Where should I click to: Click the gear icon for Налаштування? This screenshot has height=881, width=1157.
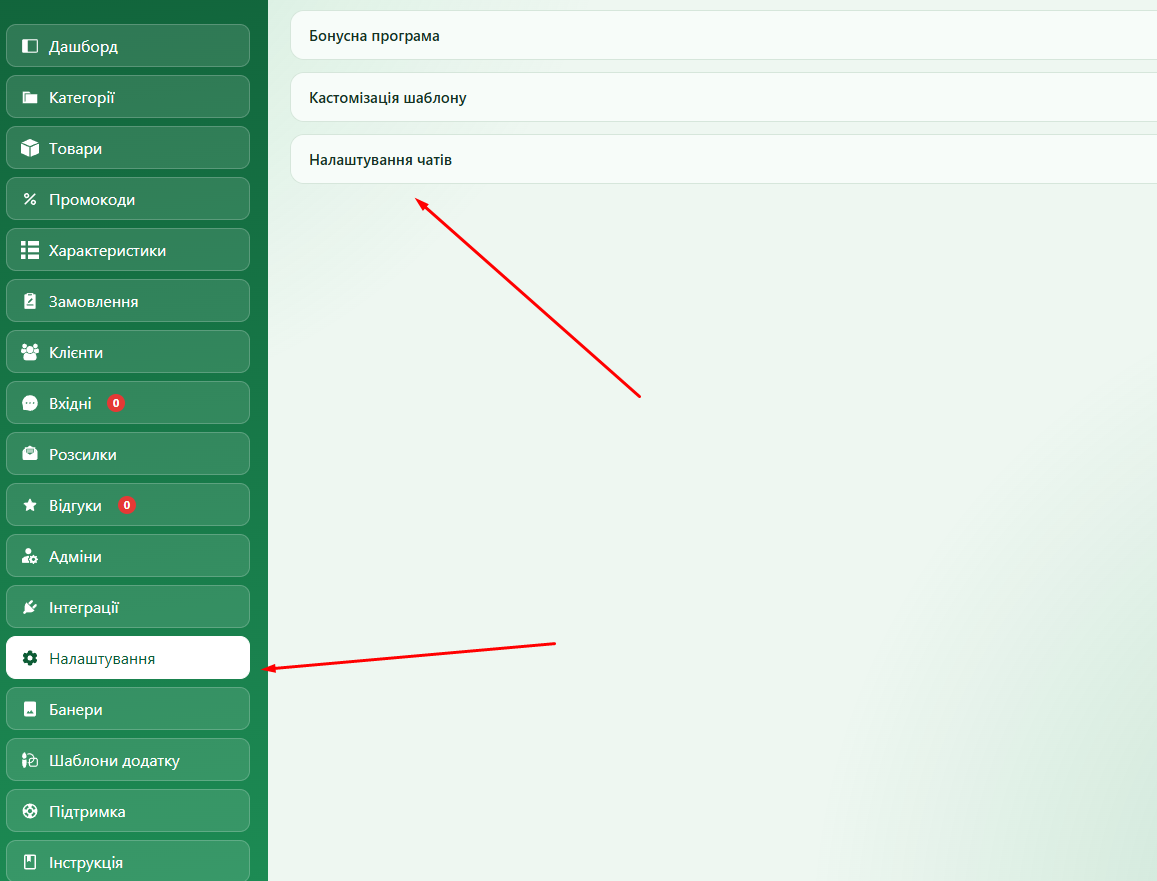pos(30,658)
